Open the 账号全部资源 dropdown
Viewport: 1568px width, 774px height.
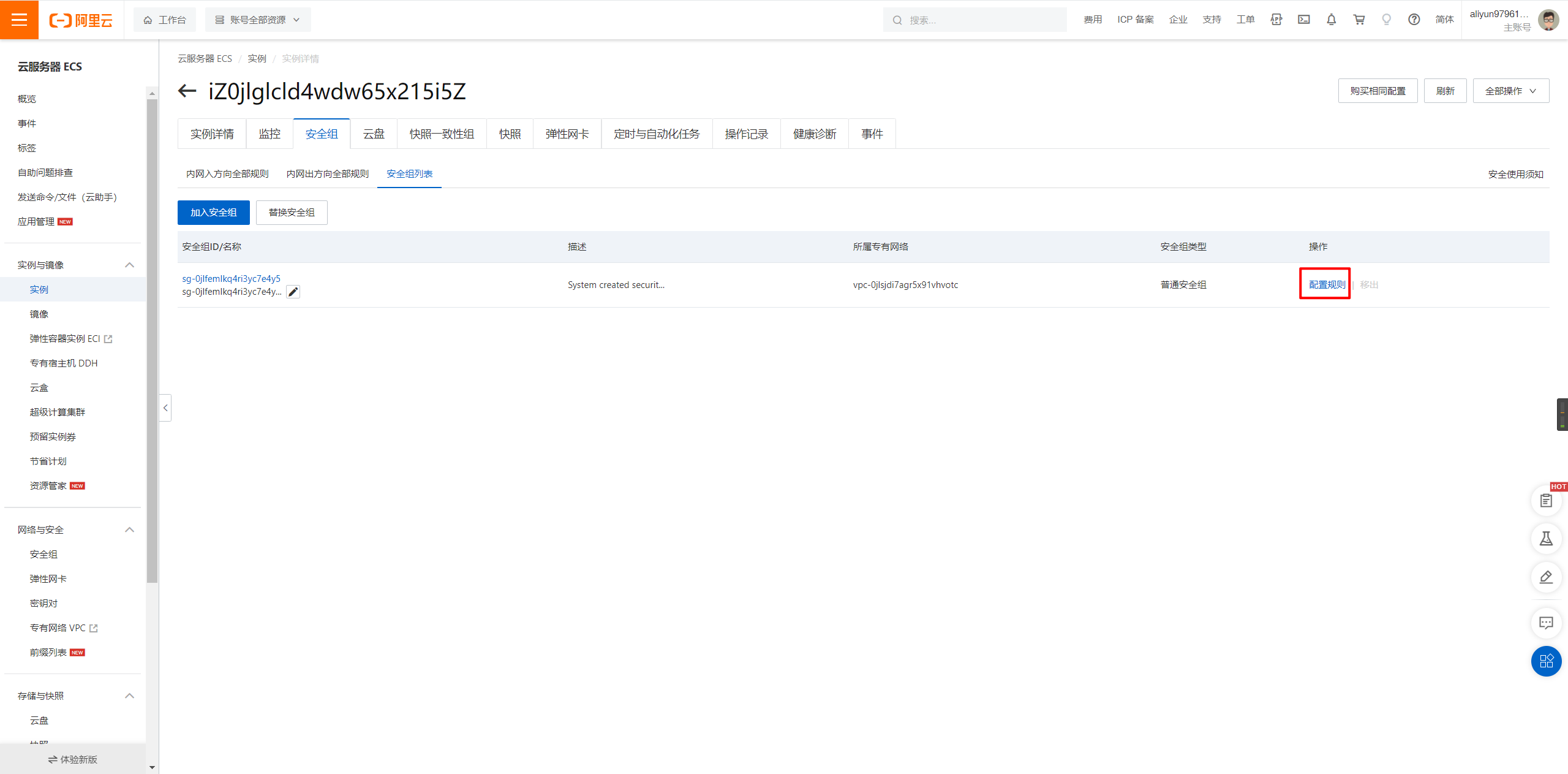[258, 20]
